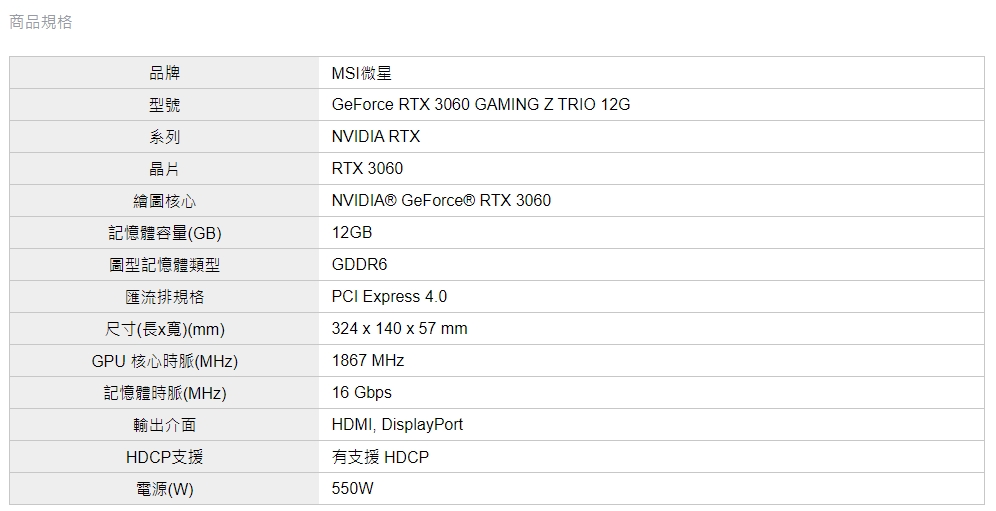Click the 電源(W) label
This screenshot has height=511, width=996.
[165, 489]
